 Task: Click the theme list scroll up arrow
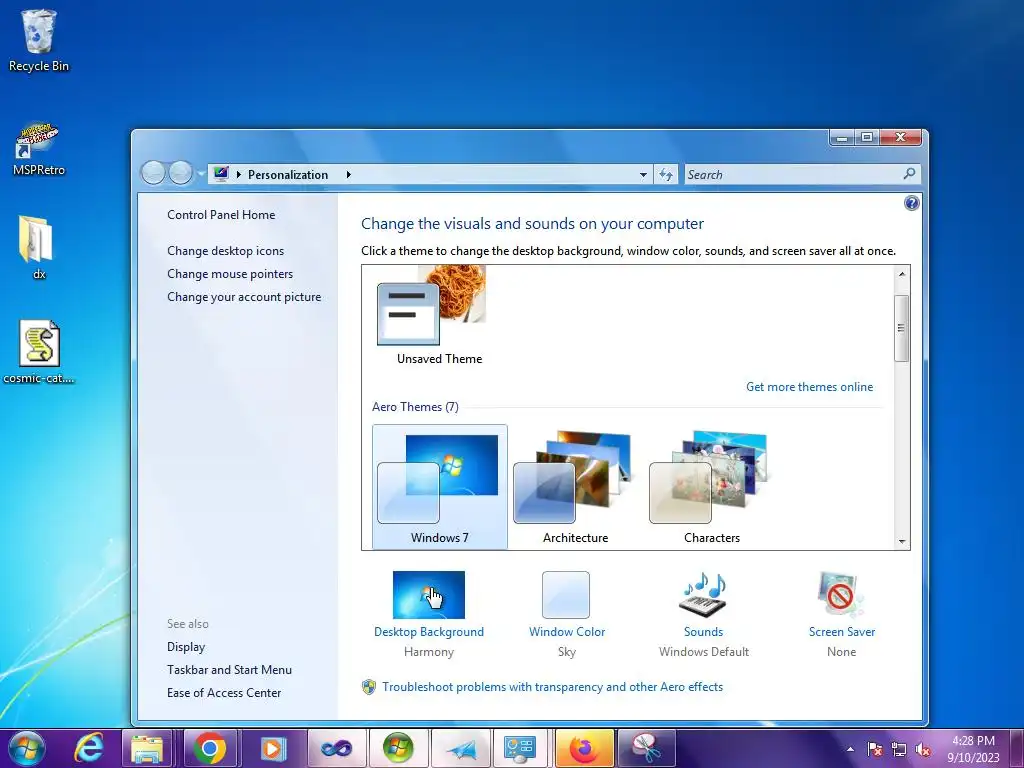point(901,274)
